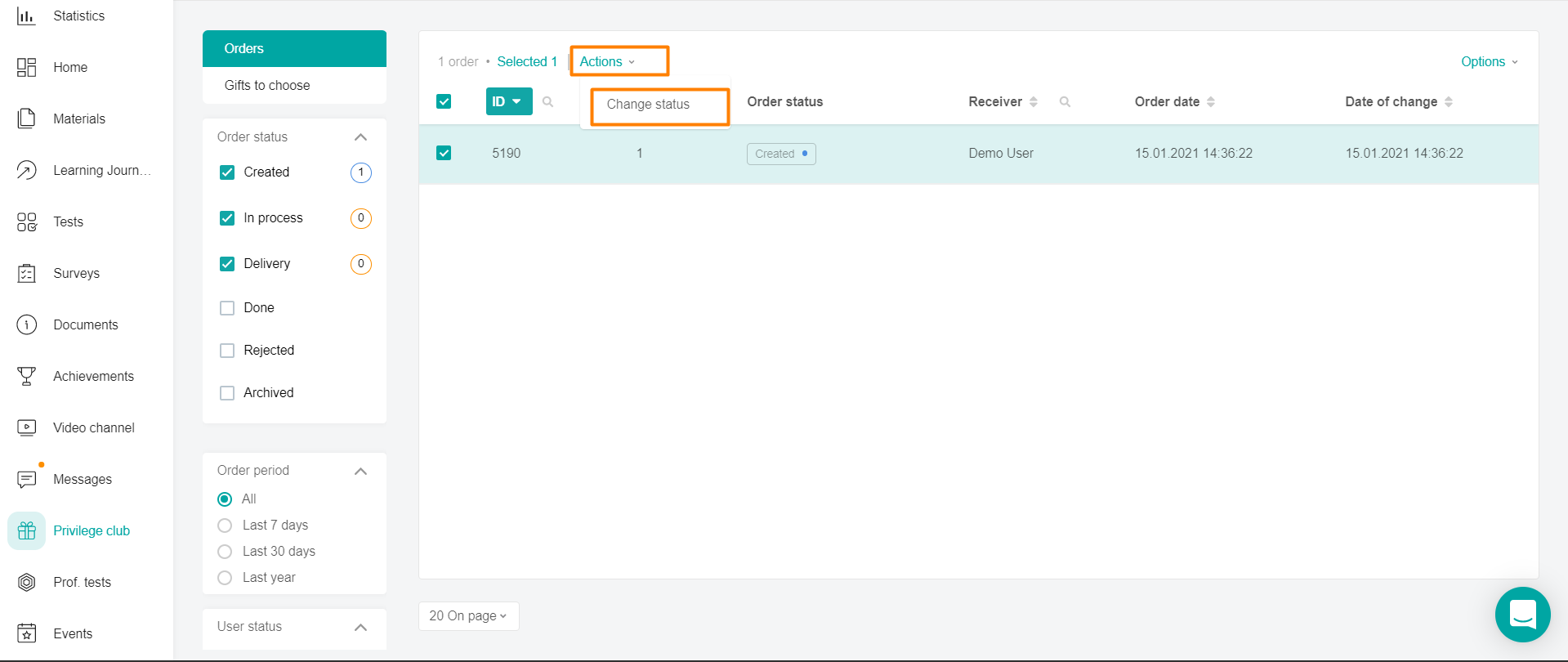Viewport: 1568px width, 662px height.
Task: Go to Statistics menu item
Action: click(79, 16)
